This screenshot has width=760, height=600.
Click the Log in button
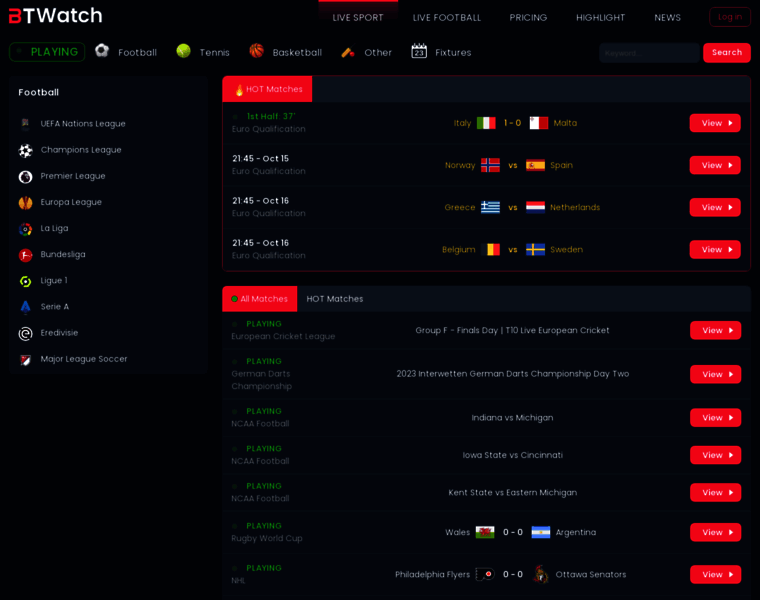point(729,17)
